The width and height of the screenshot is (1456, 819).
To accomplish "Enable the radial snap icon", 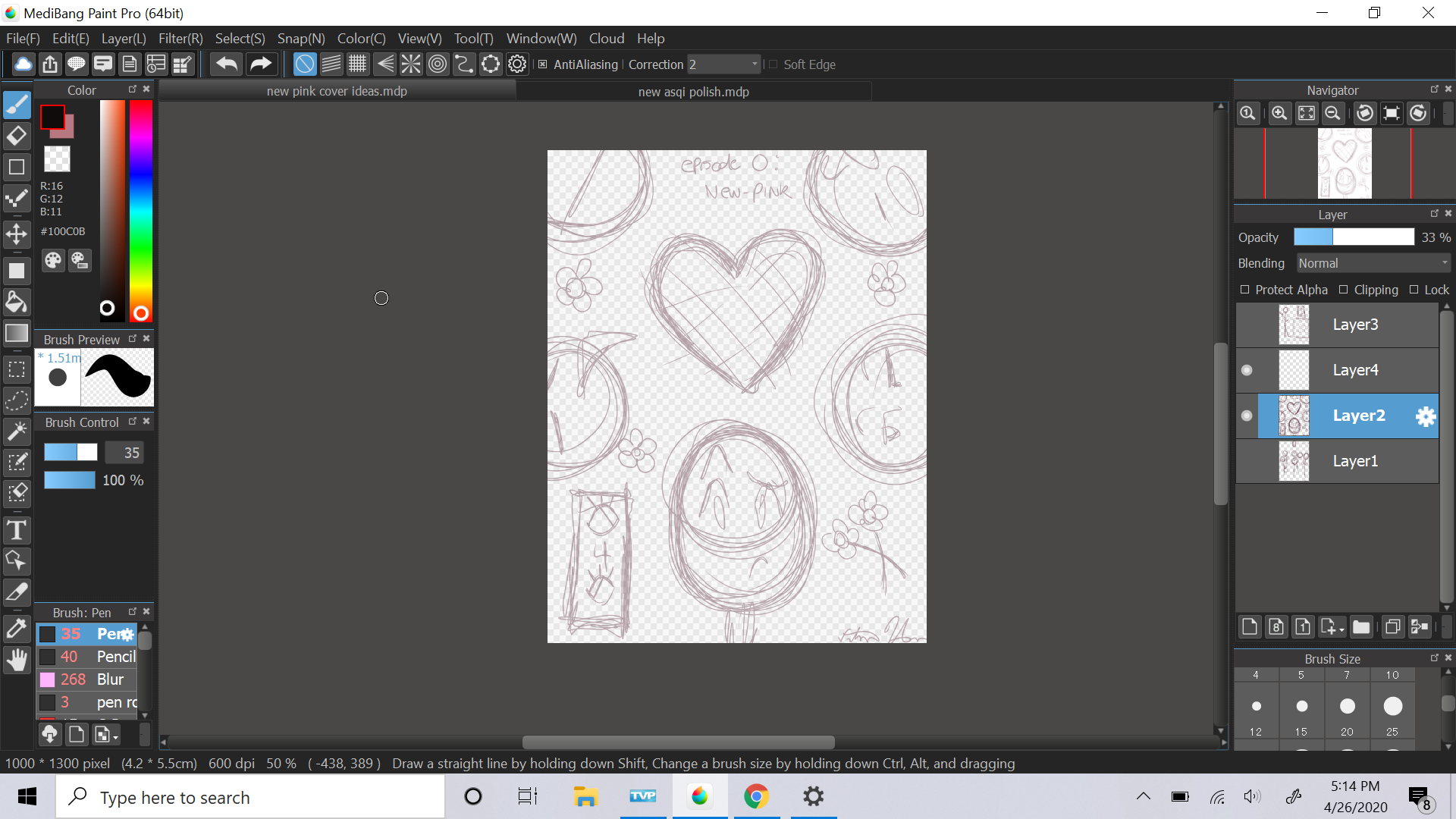I will coord(410,64).
